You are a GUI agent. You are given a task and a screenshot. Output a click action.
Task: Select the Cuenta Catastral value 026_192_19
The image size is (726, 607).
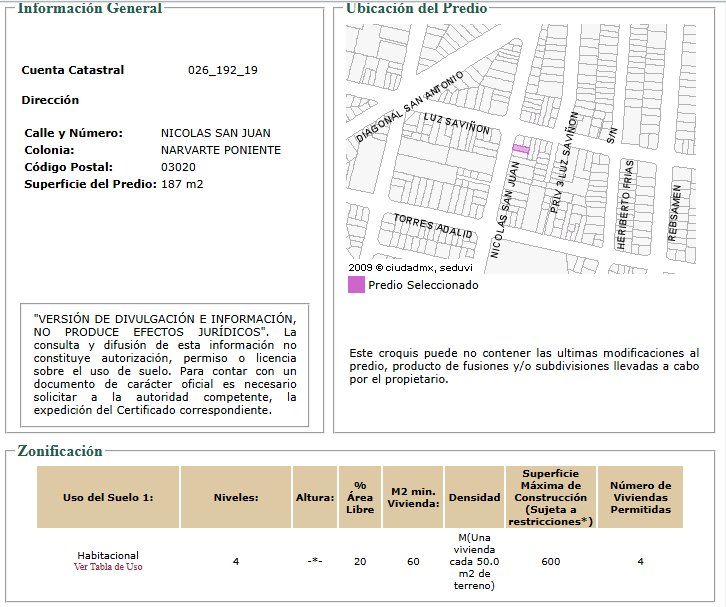tap(223, 70)
